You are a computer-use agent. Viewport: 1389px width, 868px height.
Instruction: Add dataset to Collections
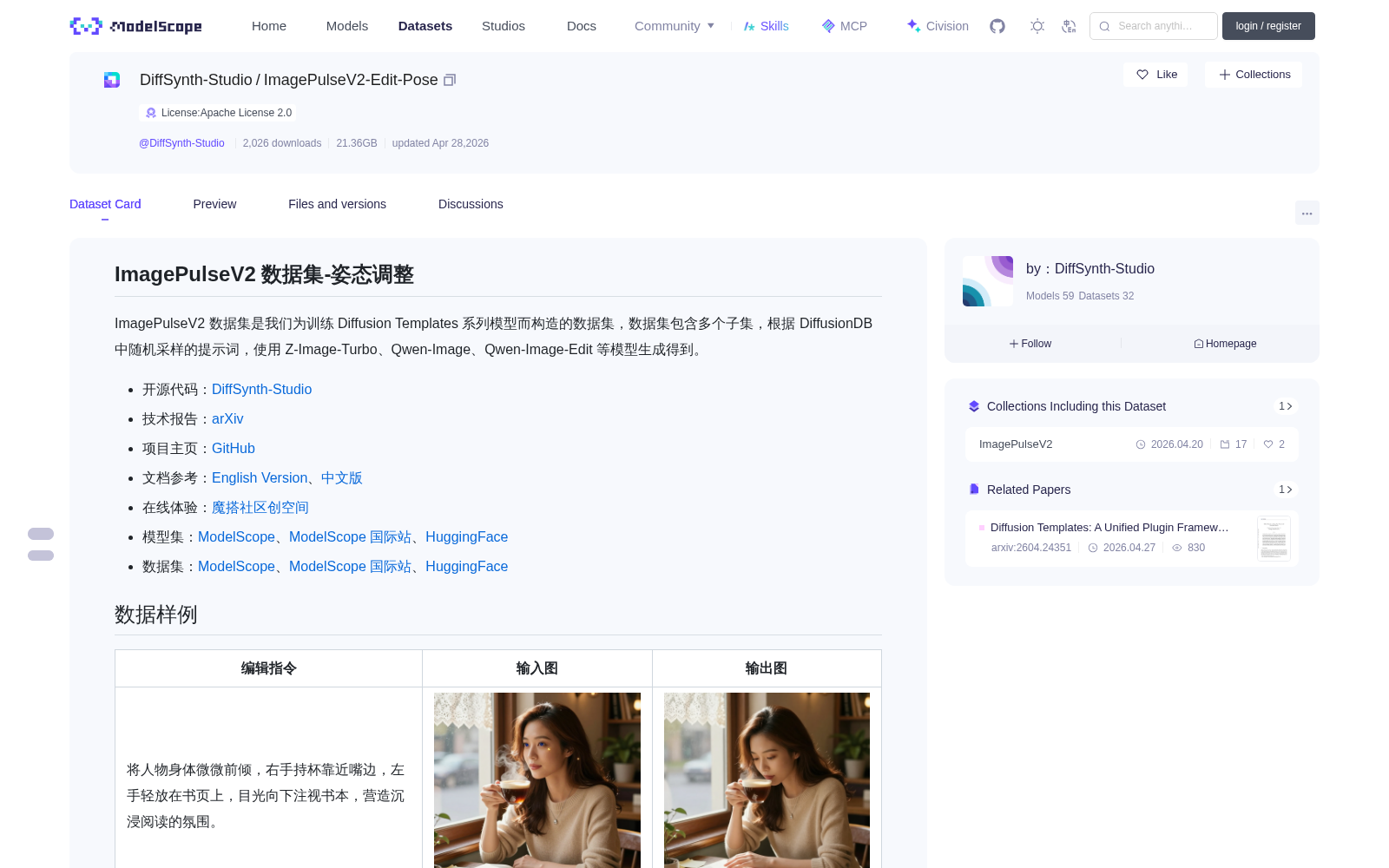coord(1254,75)
